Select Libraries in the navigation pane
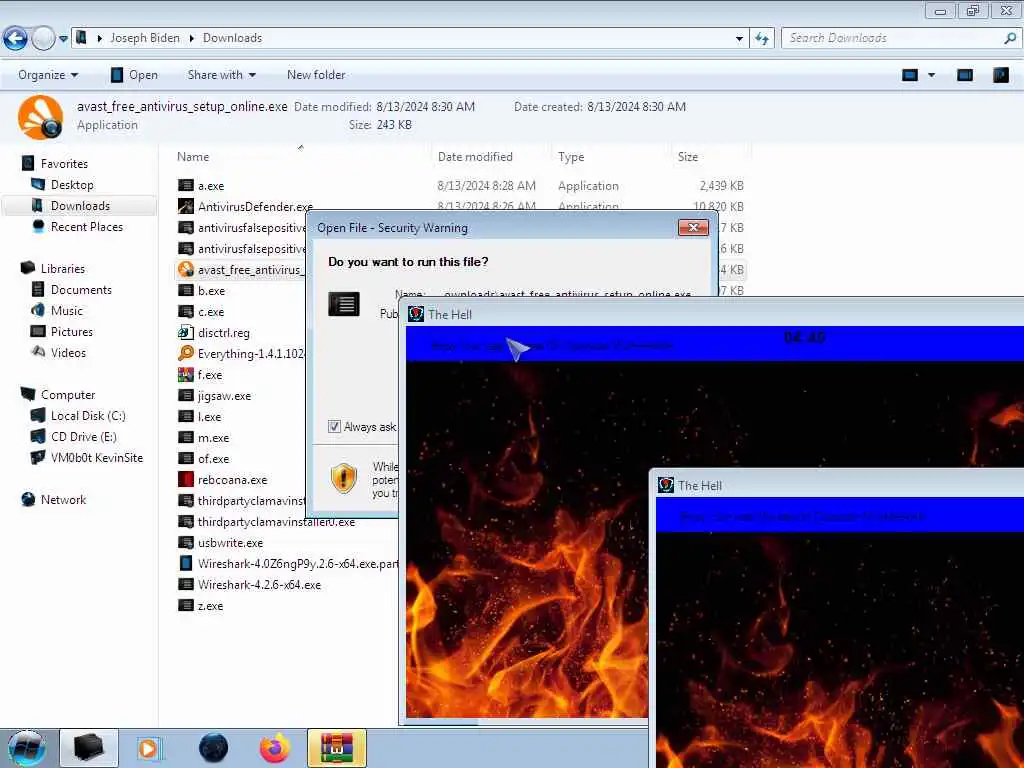 click(63, 268)
